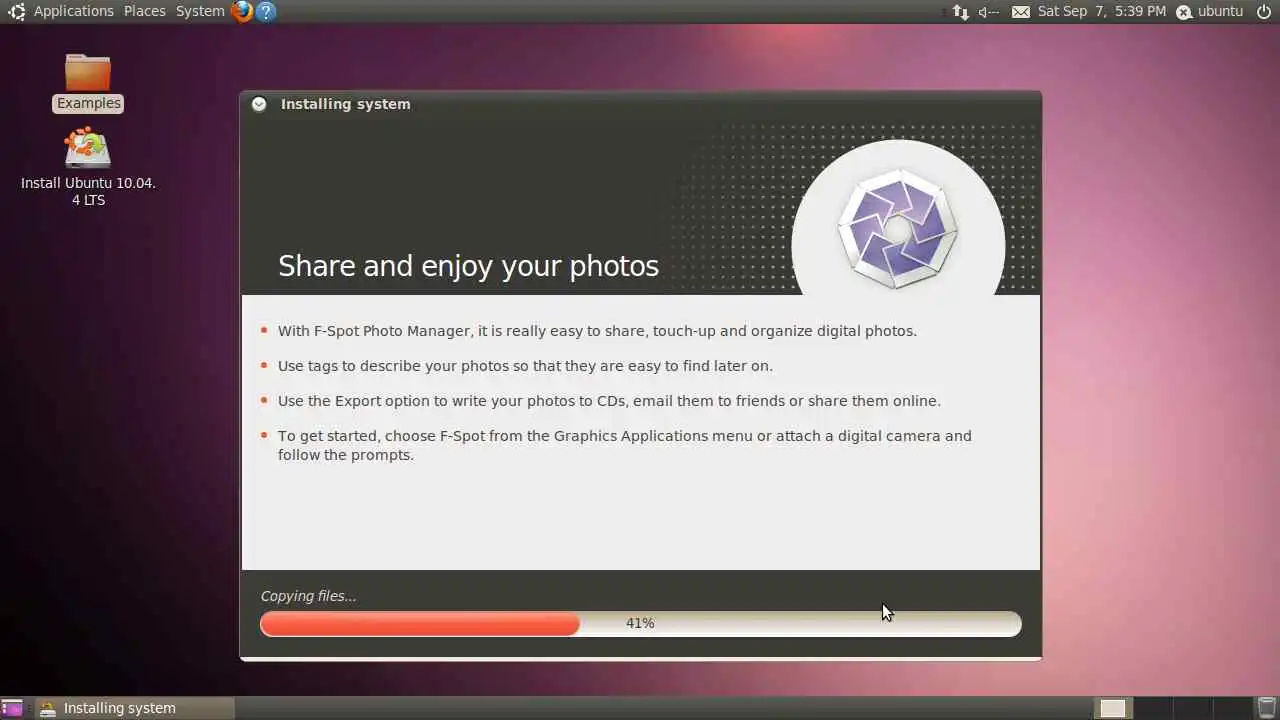Screen dimensions: 1280x720
Task: Open the volume speaker indicator
Action: pos(988,11)
